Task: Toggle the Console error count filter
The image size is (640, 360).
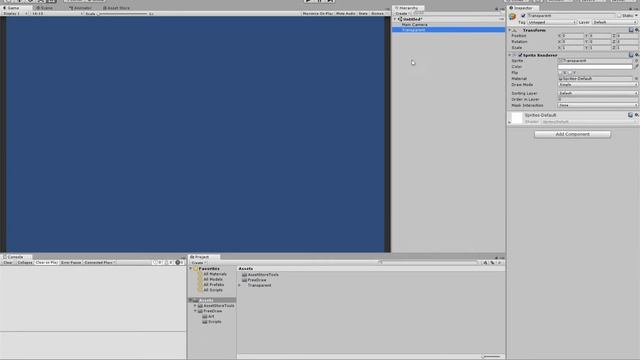Action: [180, 262]
